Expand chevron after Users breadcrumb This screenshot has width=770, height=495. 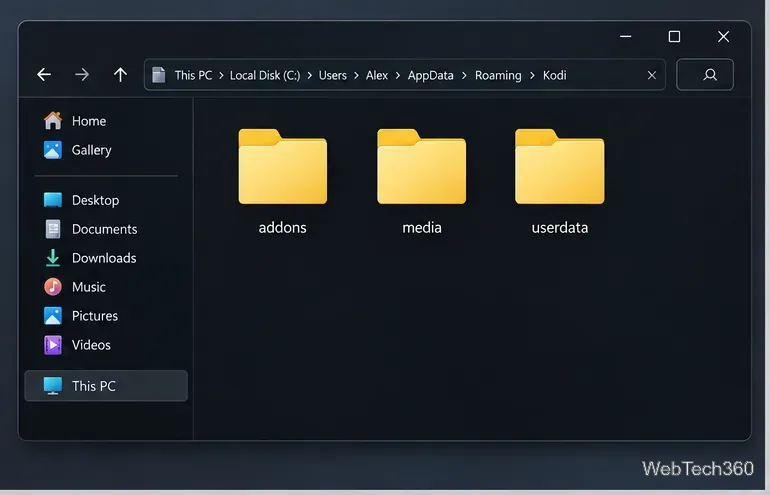(x=356, y=76)
